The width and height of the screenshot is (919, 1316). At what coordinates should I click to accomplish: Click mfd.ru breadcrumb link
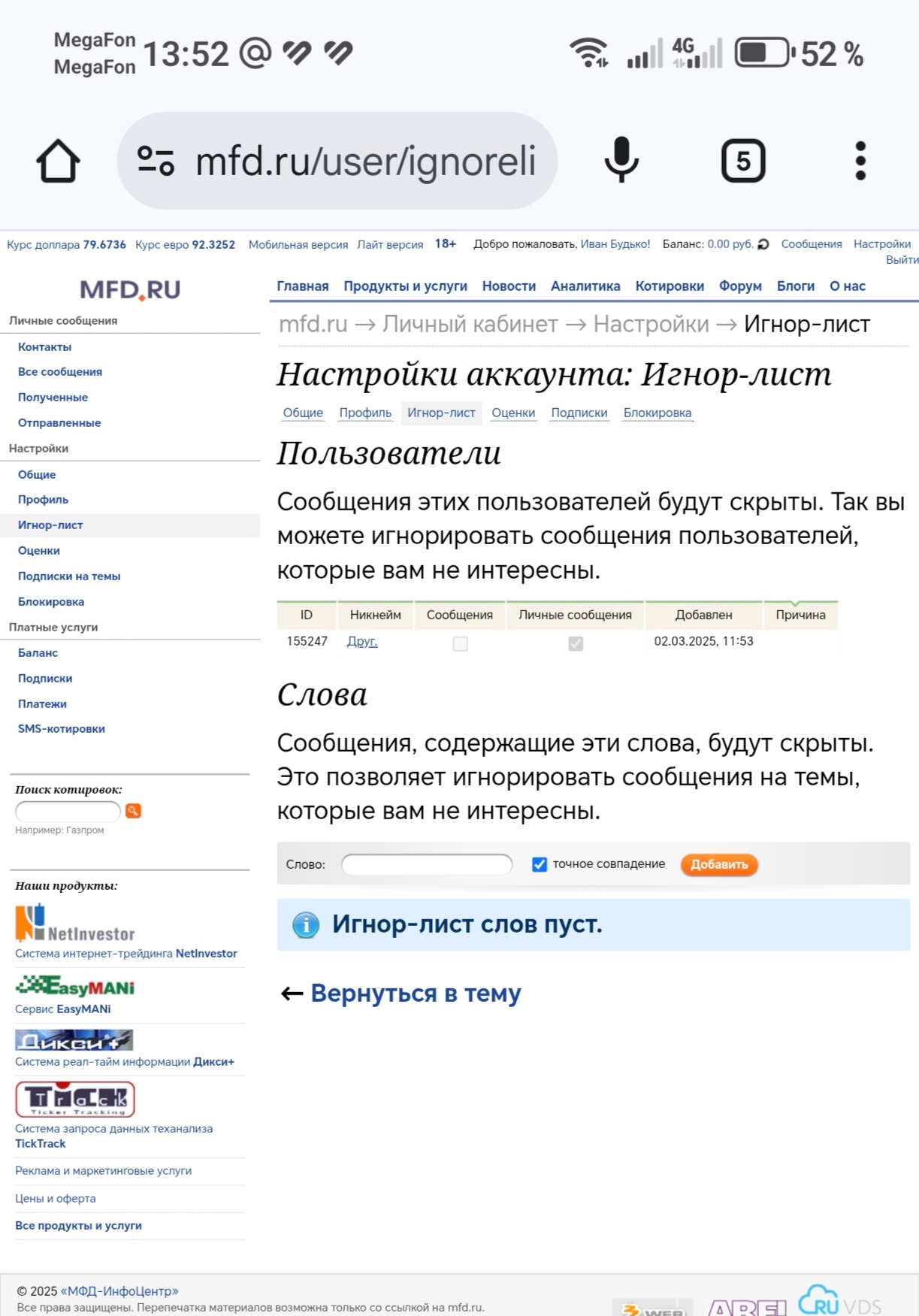coord(313,324)
